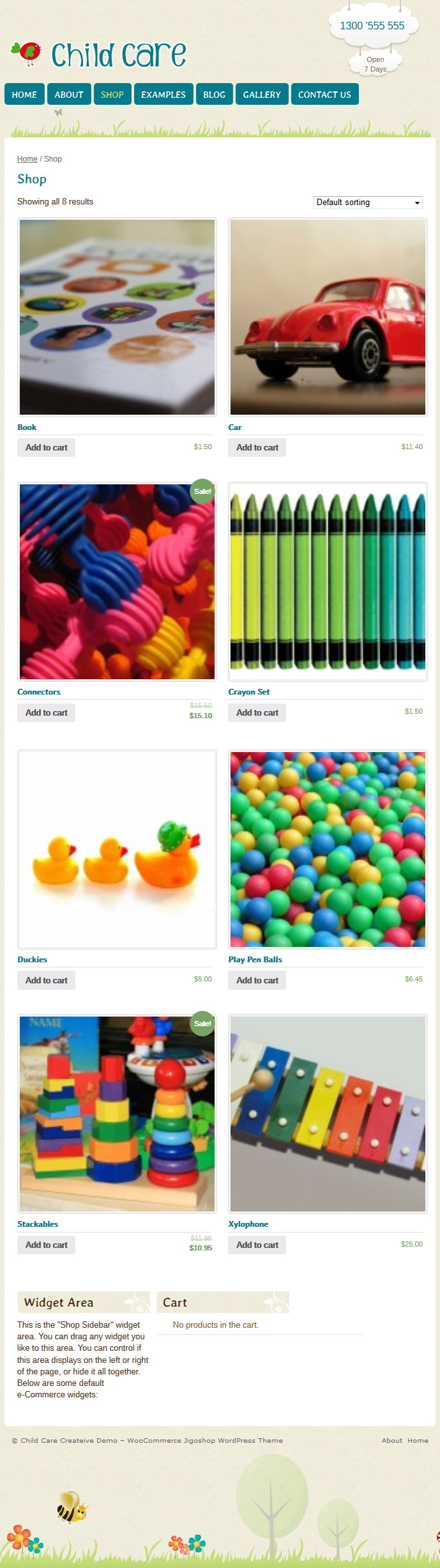440x1568 pixels.
Task: Open the Default sorting dropdown
Action: click(x=368, y=202)
